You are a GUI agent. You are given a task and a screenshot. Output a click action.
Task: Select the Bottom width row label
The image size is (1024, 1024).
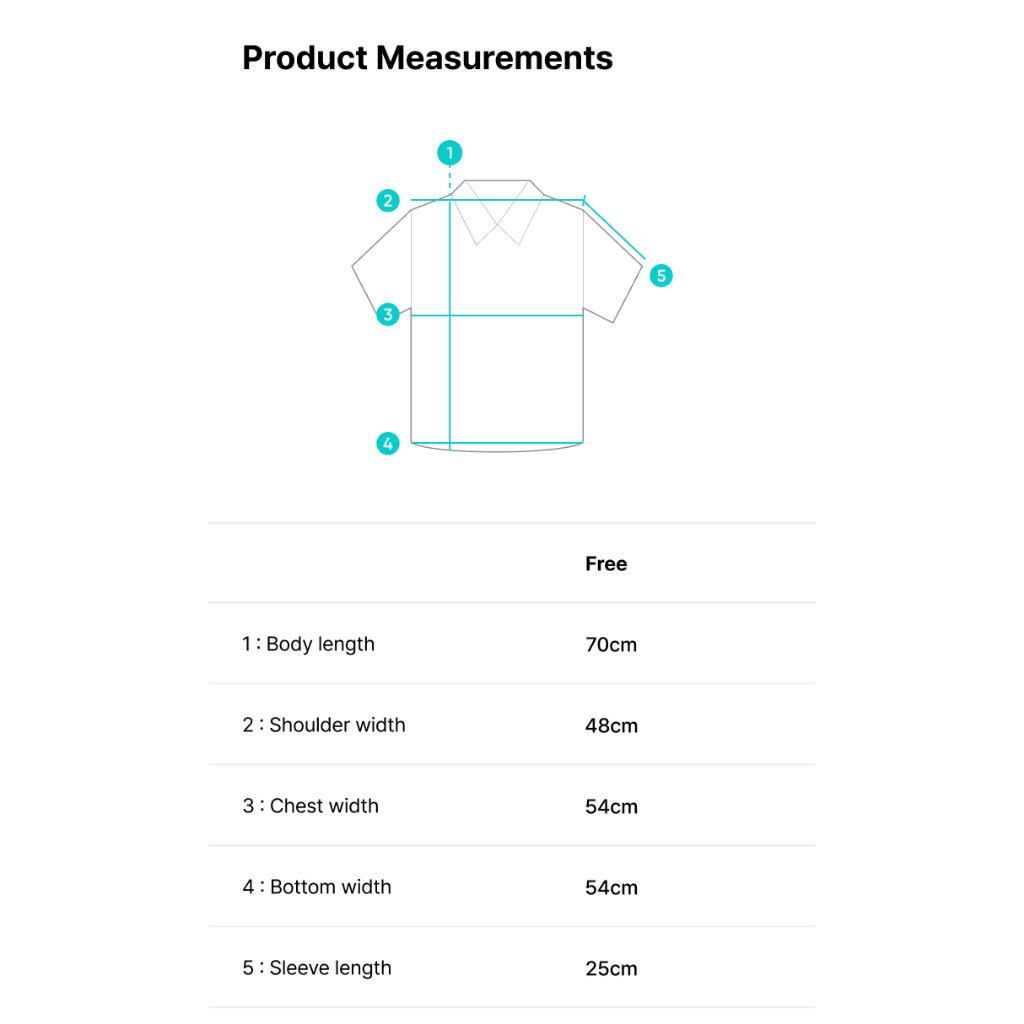point(316,888)
